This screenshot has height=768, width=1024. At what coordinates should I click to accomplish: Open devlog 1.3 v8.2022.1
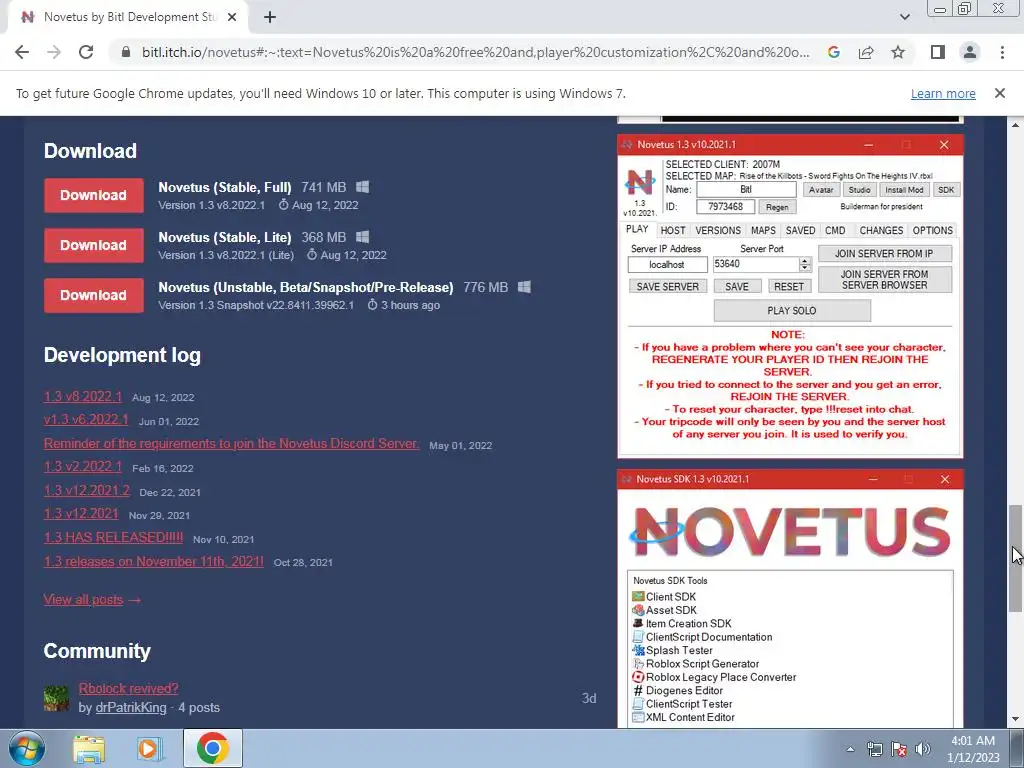point(83,396)
